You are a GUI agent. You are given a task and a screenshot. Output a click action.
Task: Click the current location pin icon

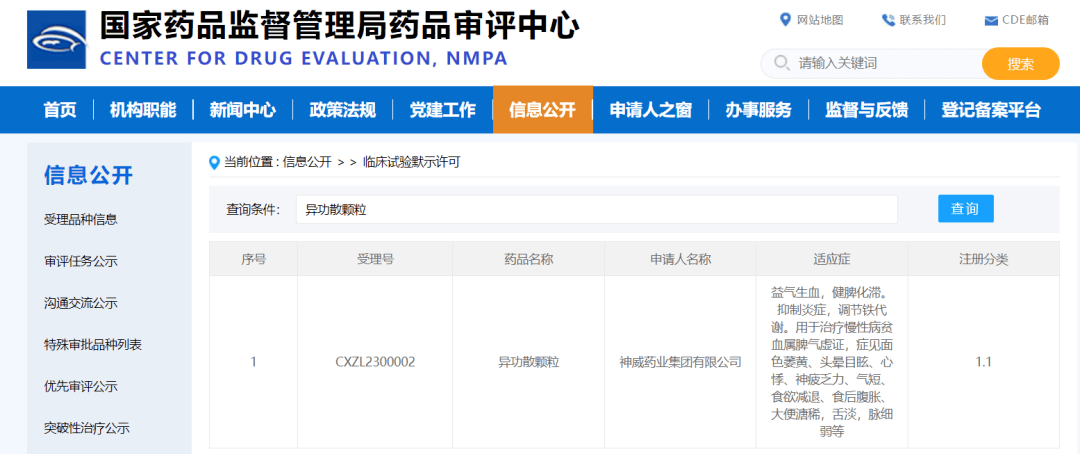coord(214,163)
